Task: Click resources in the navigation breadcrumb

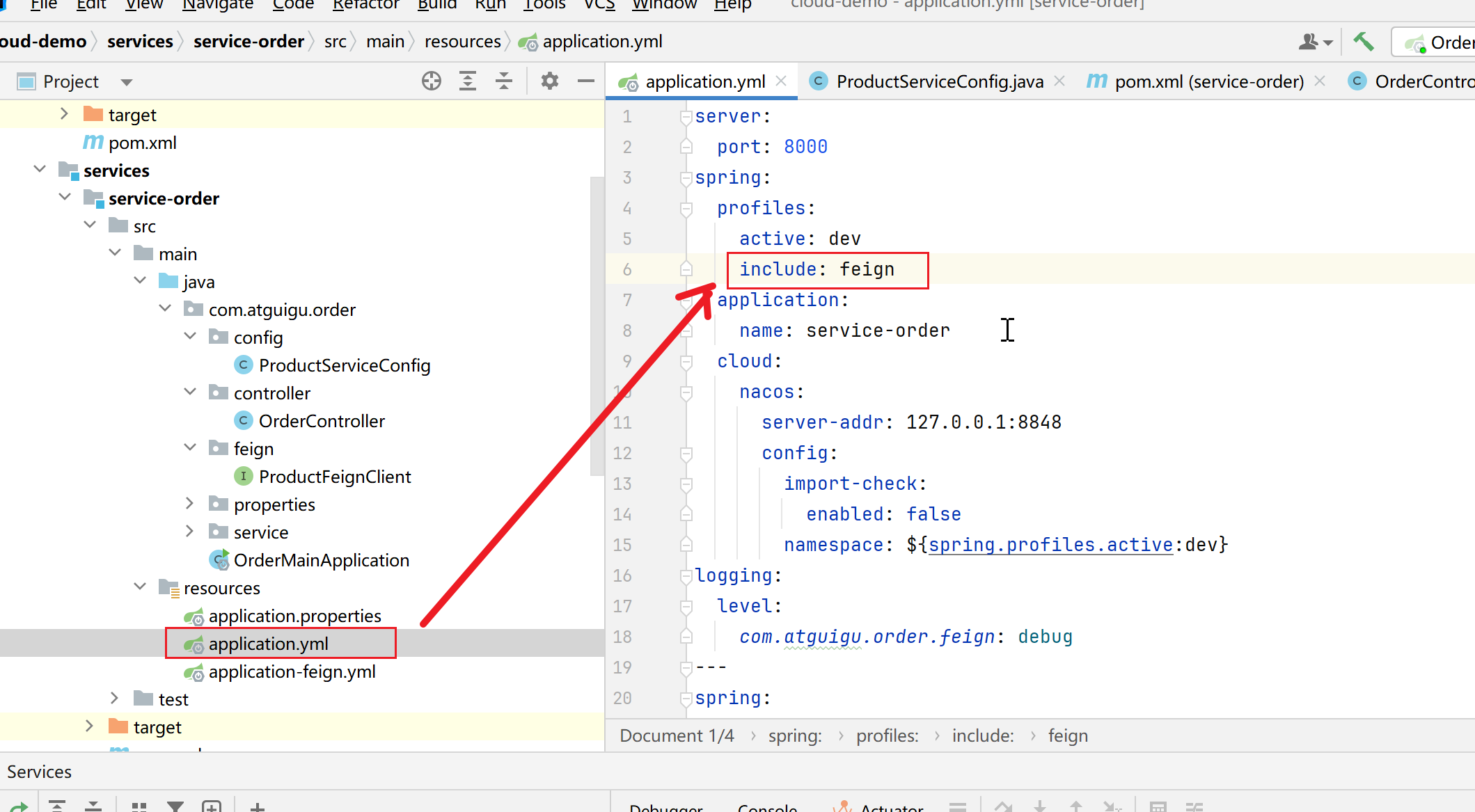Action: (462, 42)
